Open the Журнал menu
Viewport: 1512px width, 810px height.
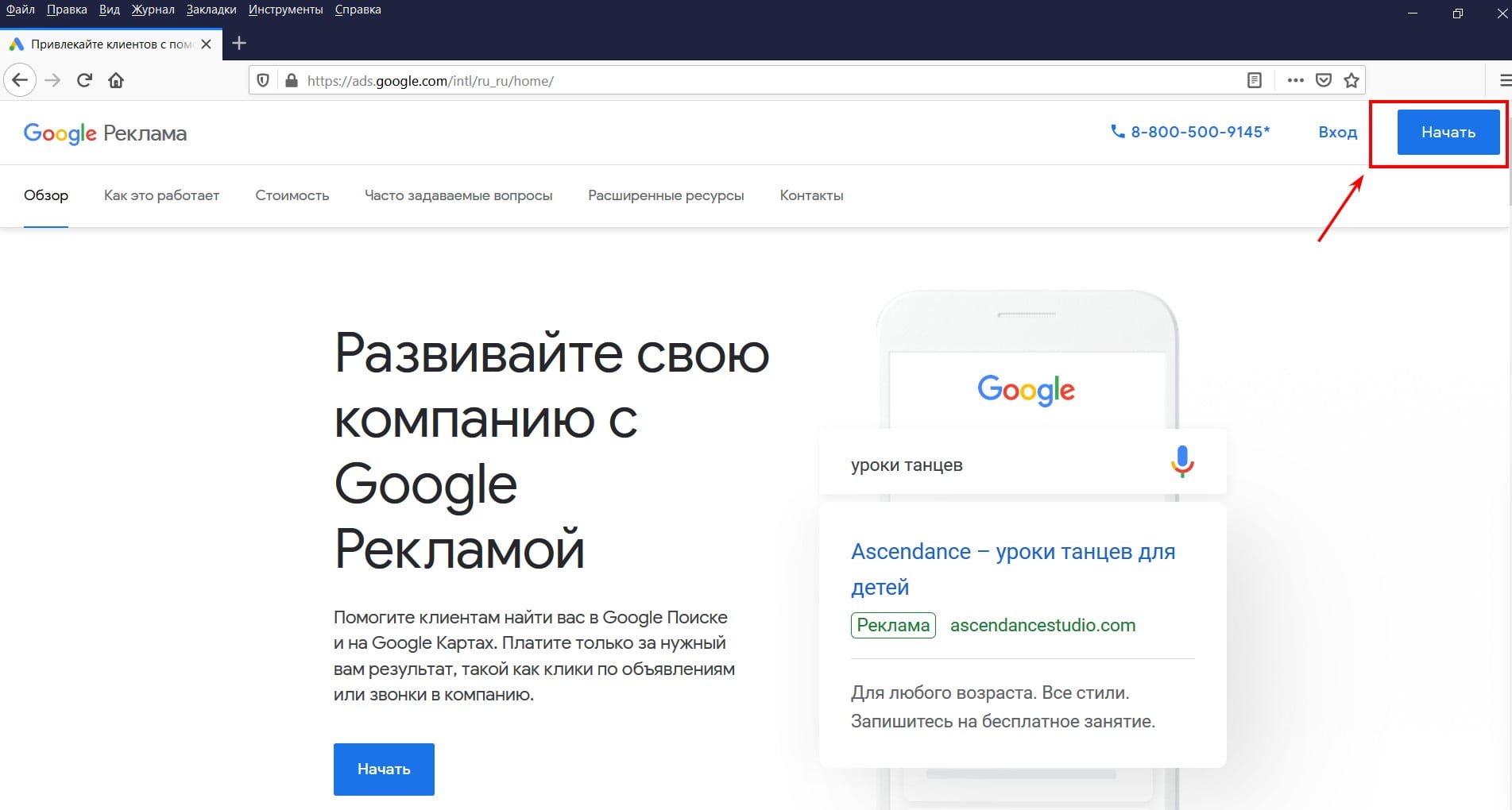(x=153, y=10)
